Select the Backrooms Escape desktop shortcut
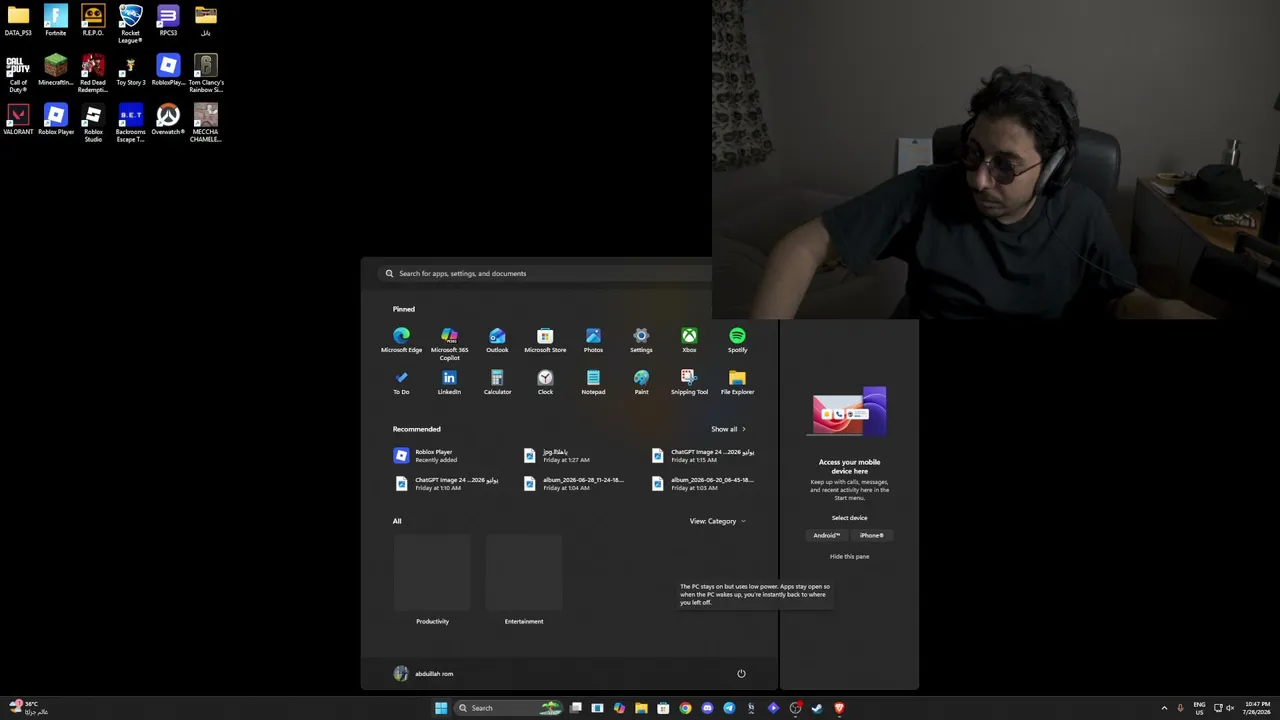1280x720 pixels. [x=130, y=123]
